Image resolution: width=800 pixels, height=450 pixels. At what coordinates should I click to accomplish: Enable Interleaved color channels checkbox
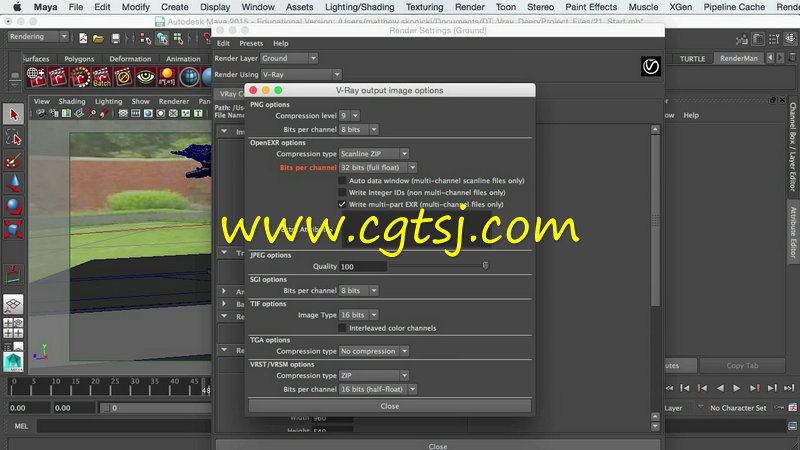[x=342, y=328]
